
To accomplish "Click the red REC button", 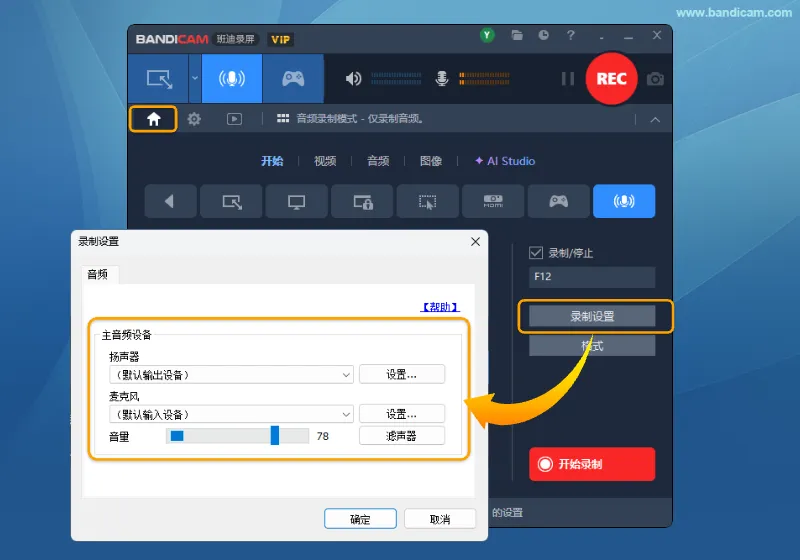I will (x=611, y=79).
